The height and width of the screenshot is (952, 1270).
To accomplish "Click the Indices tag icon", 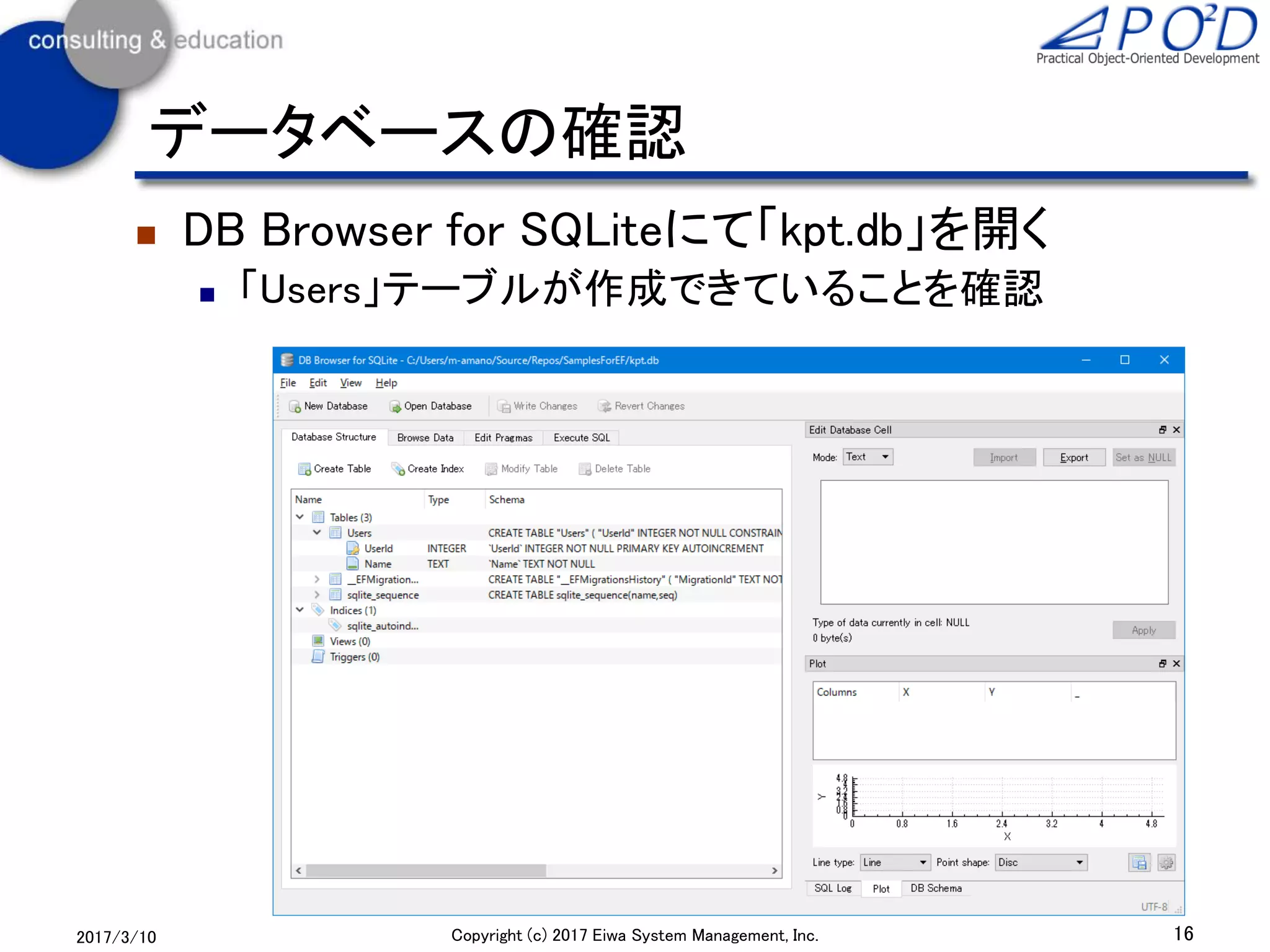I will [x=318, y=610].
